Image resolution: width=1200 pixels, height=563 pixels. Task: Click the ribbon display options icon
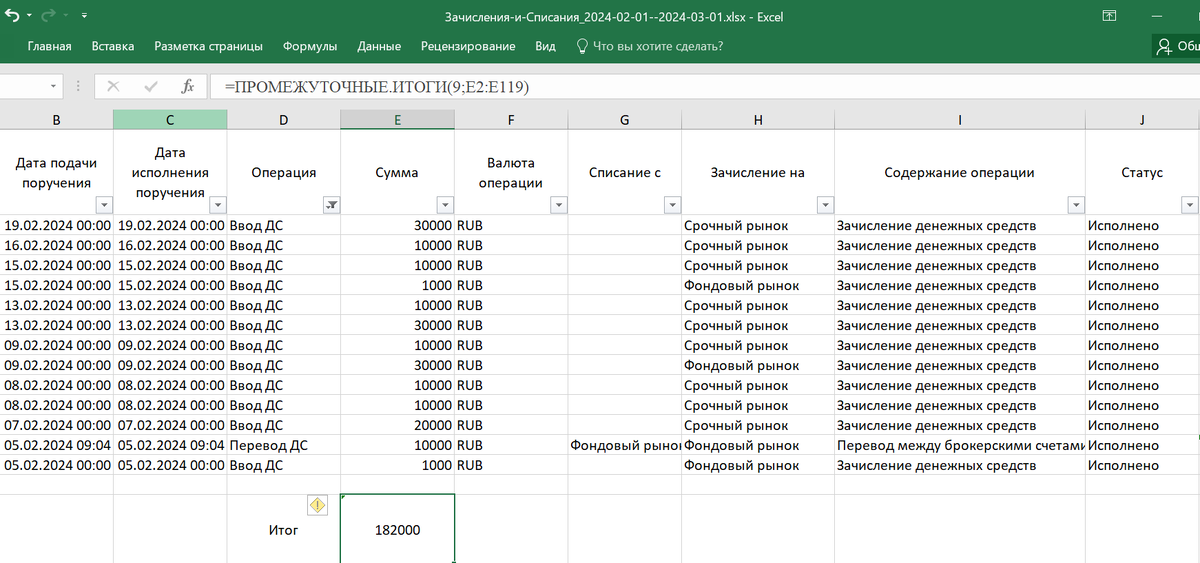(1109, 17)
